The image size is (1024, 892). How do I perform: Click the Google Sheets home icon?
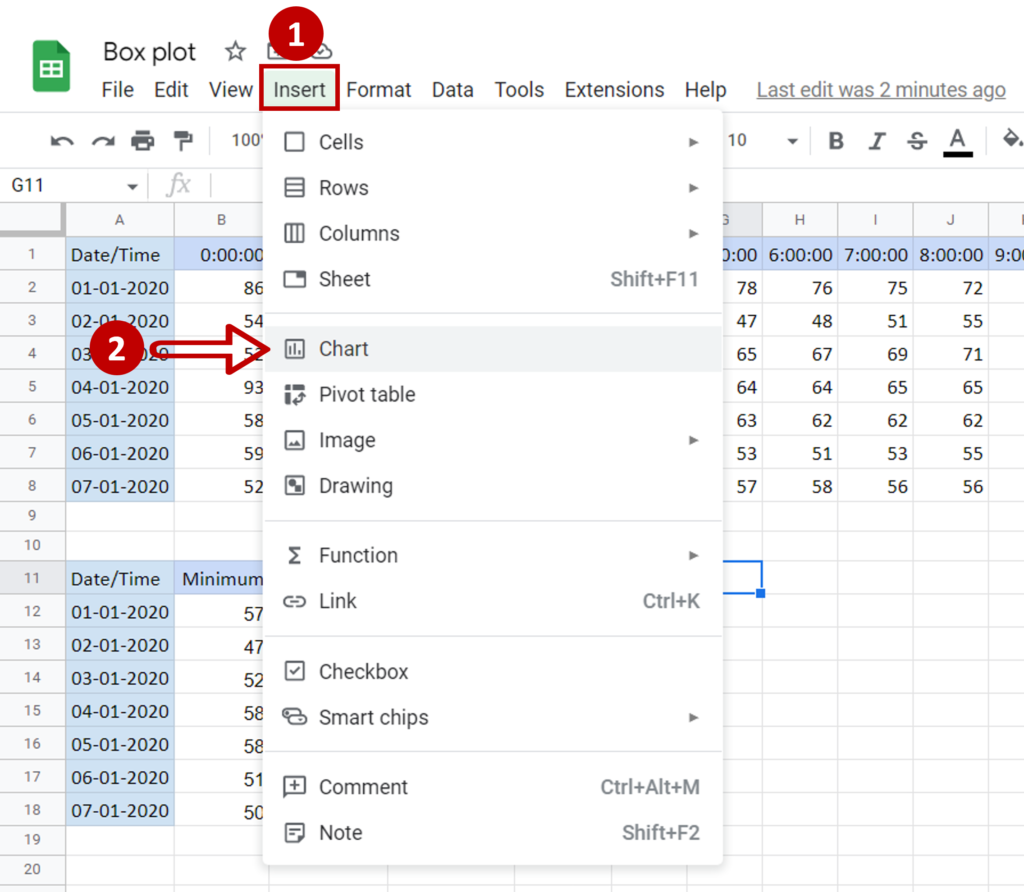49,66
